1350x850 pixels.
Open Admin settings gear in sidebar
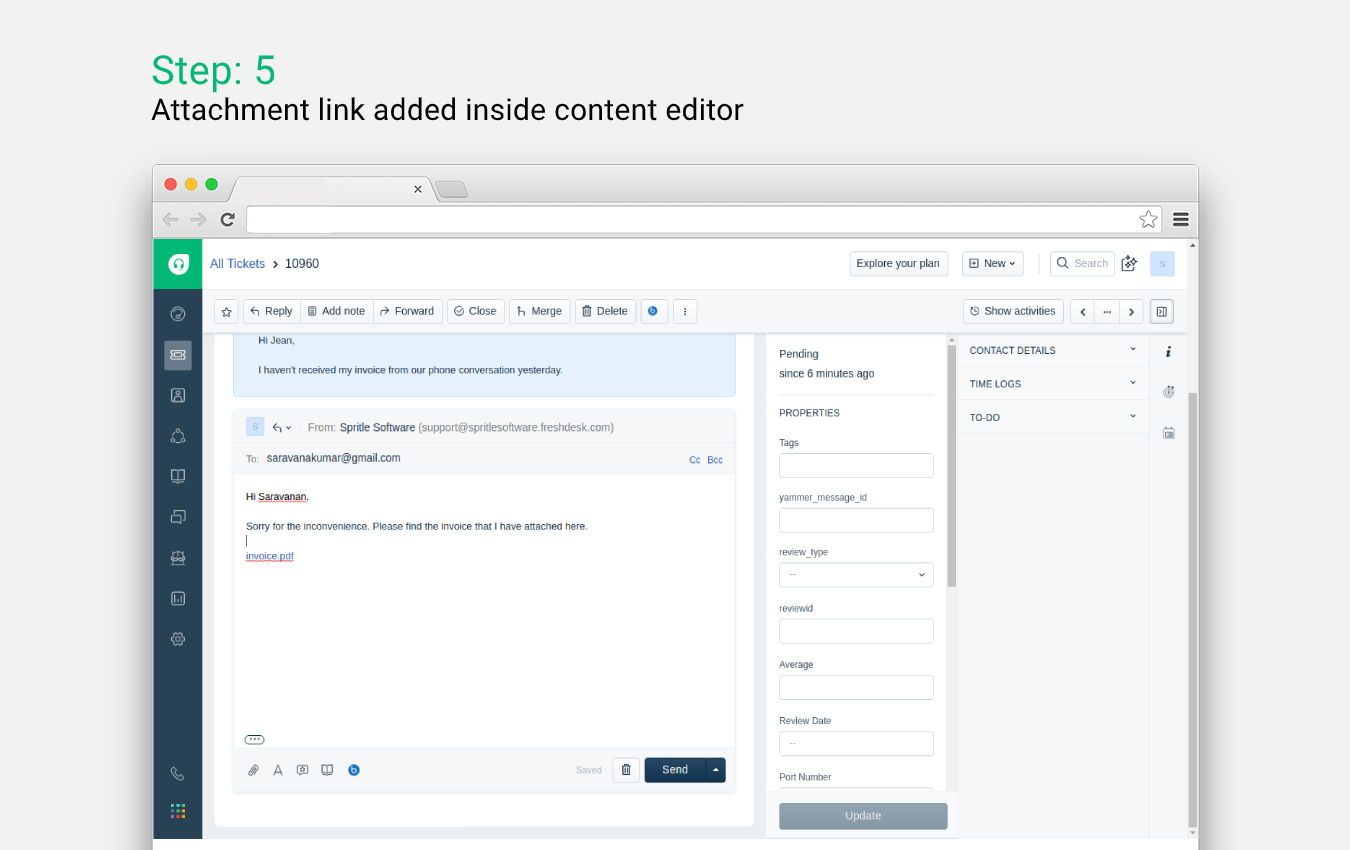178,639
